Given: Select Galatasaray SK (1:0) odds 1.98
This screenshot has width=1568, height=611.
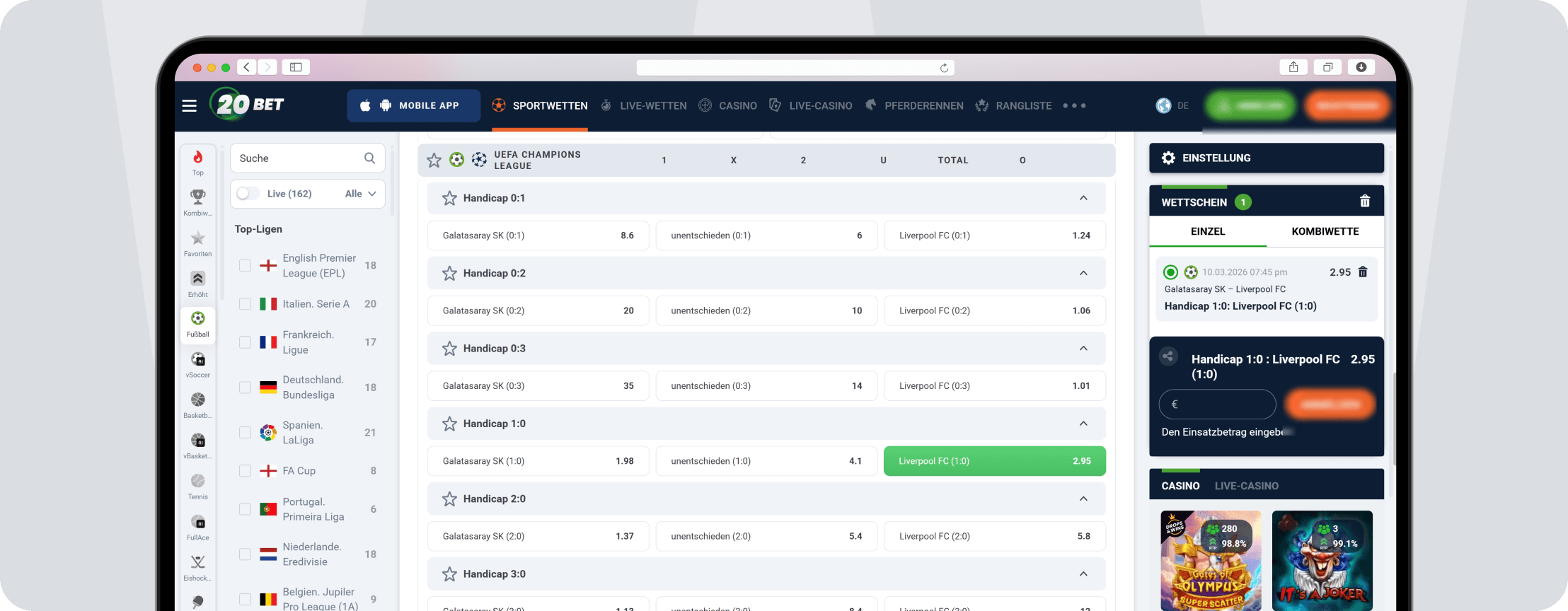Looking at the screenshot, I should click(538, 461).
